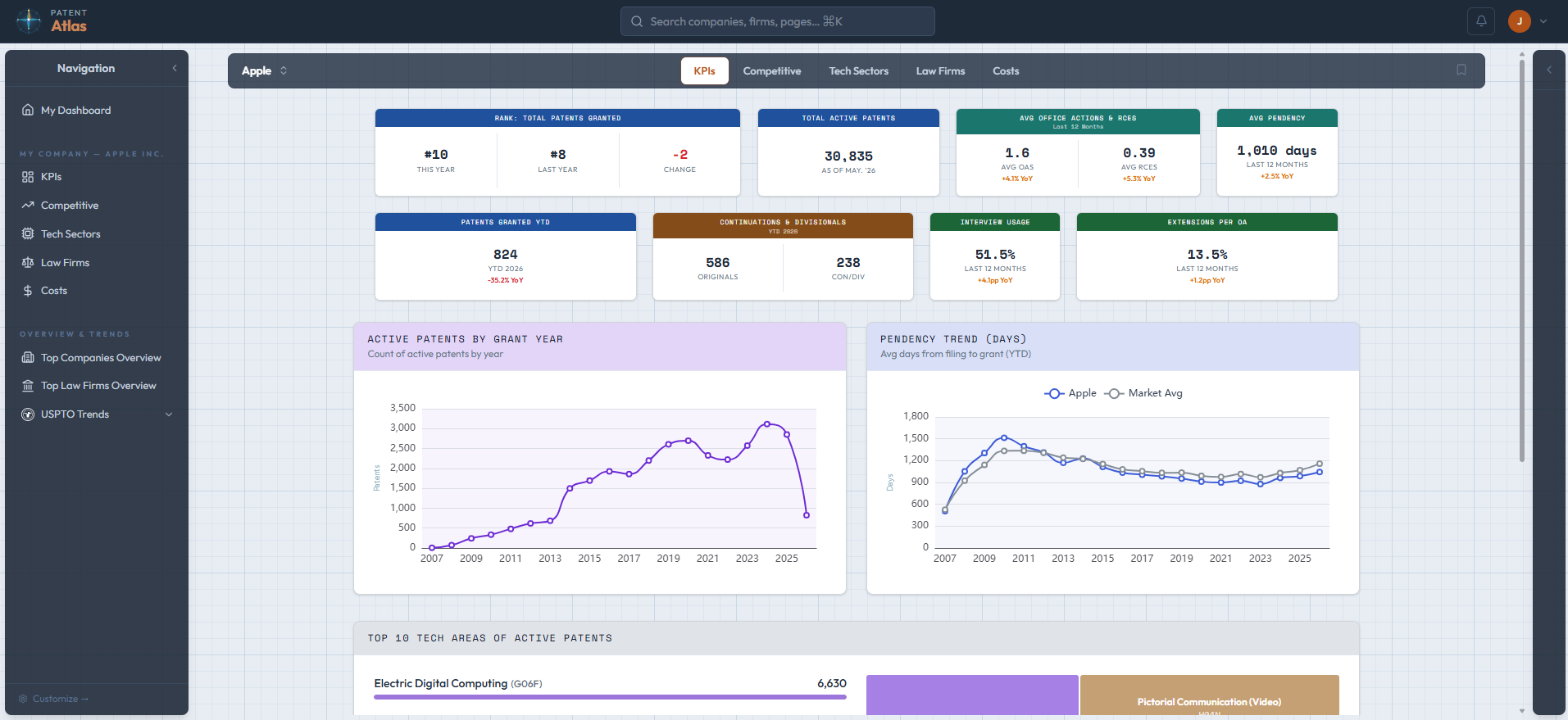Screen dimensions: 1568x720
Task: Expand the USPTO Trends chevron
Action: tap(169, 414)
